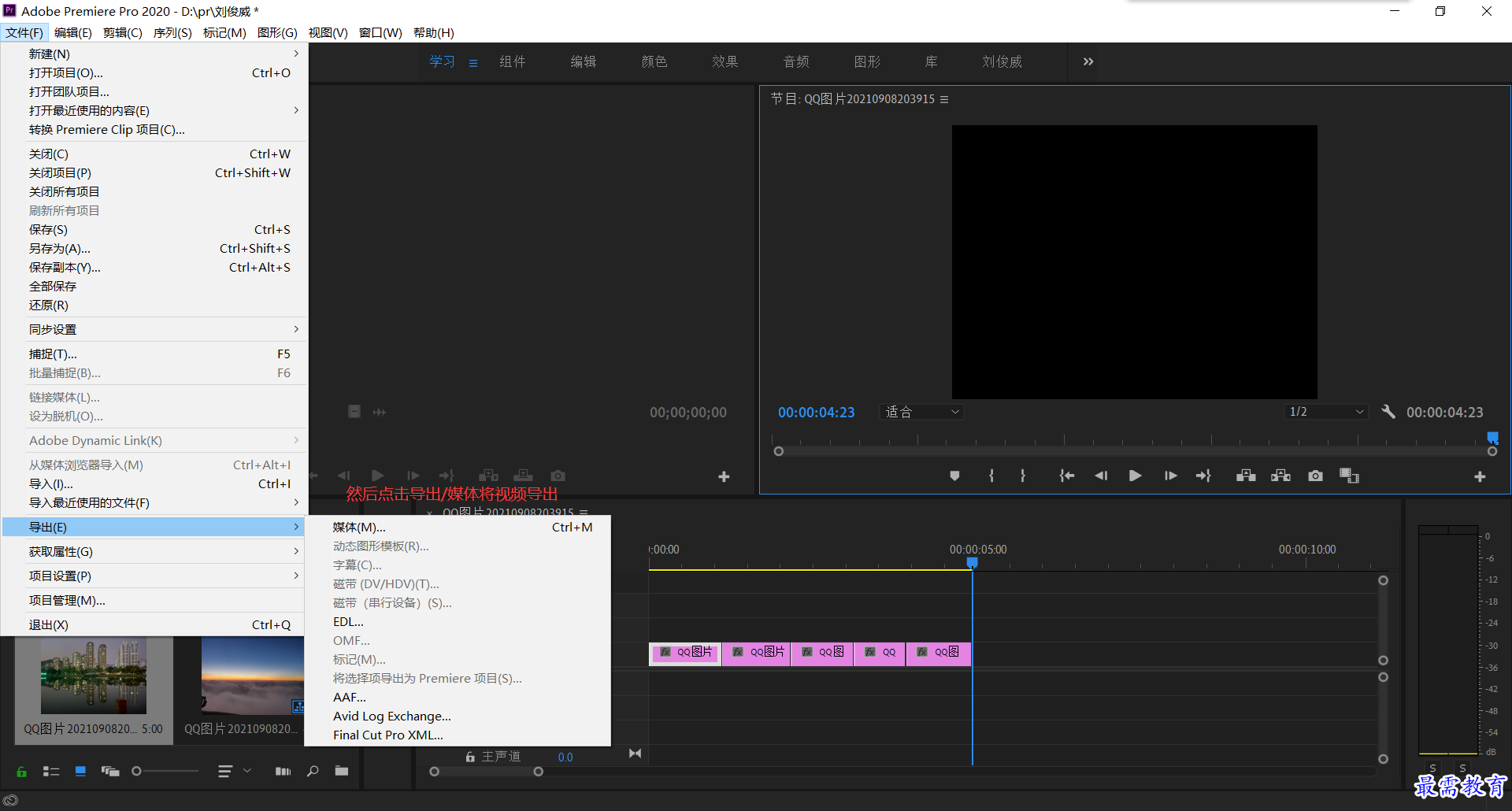The height and width of the screenshot is (811, 1512).
Task: Step back one frame in Program monitor
Action: (1101, 476)
